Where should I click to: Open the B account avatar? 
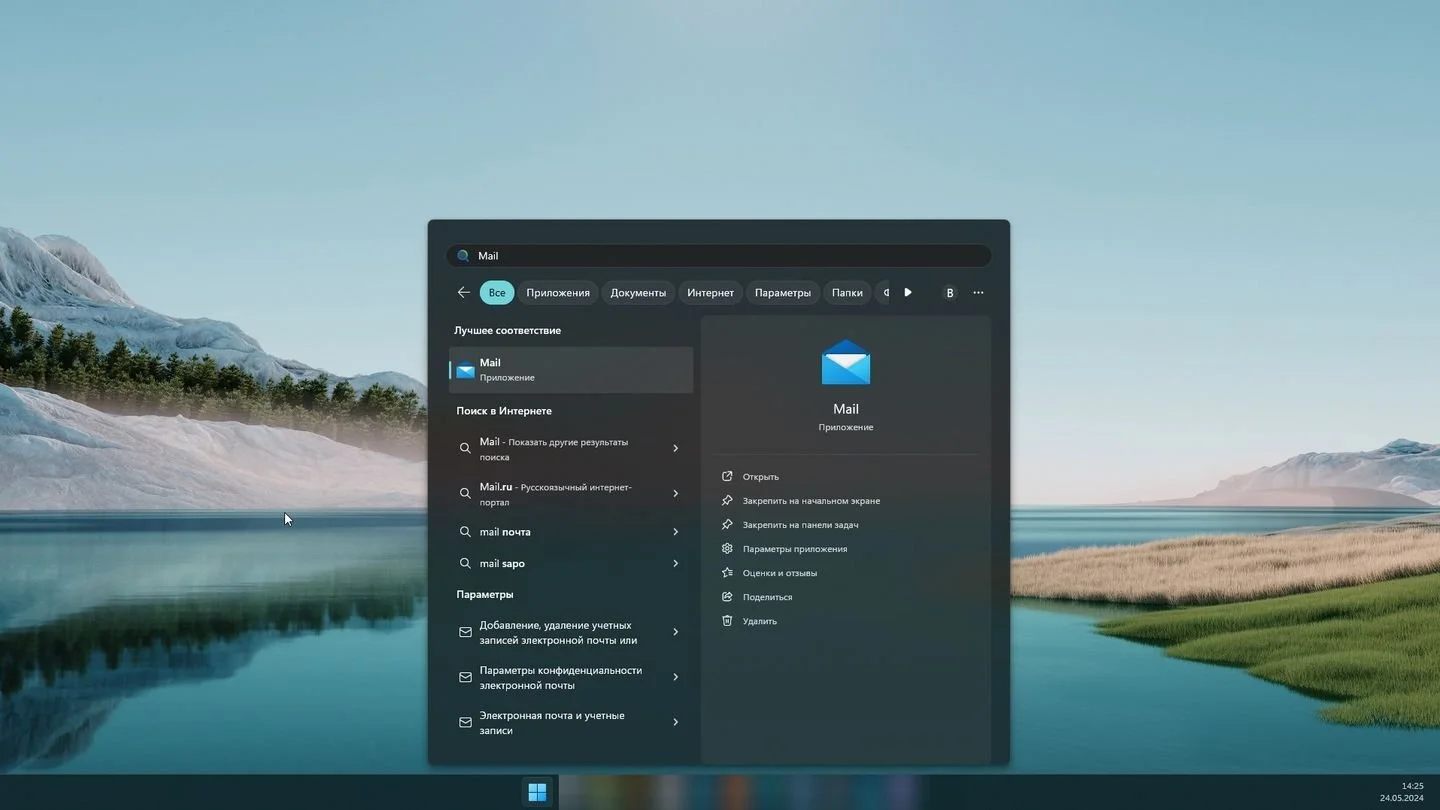point(950,293)
